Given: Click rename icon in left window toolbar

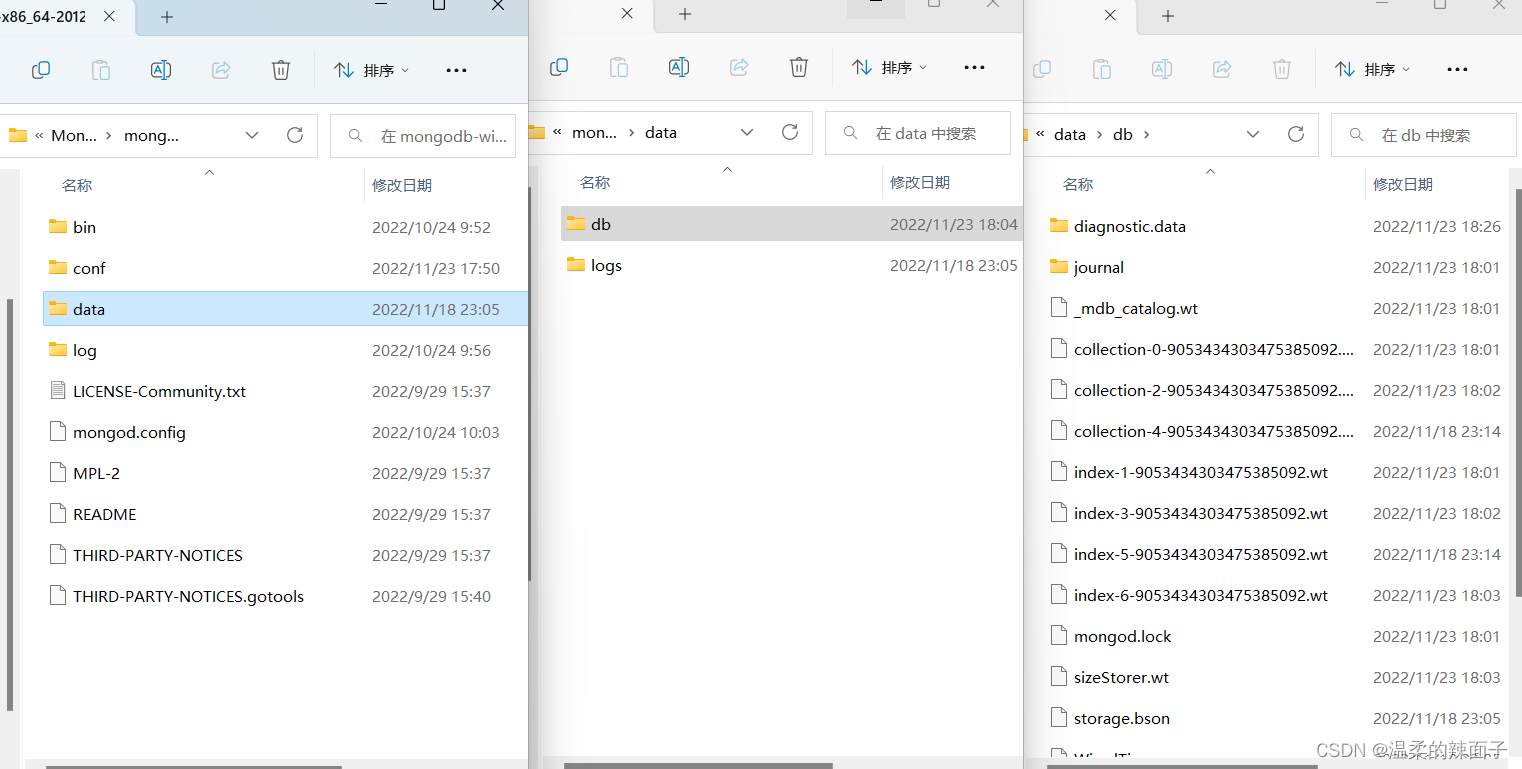Looking at the screenshot, I should (160, 70).
